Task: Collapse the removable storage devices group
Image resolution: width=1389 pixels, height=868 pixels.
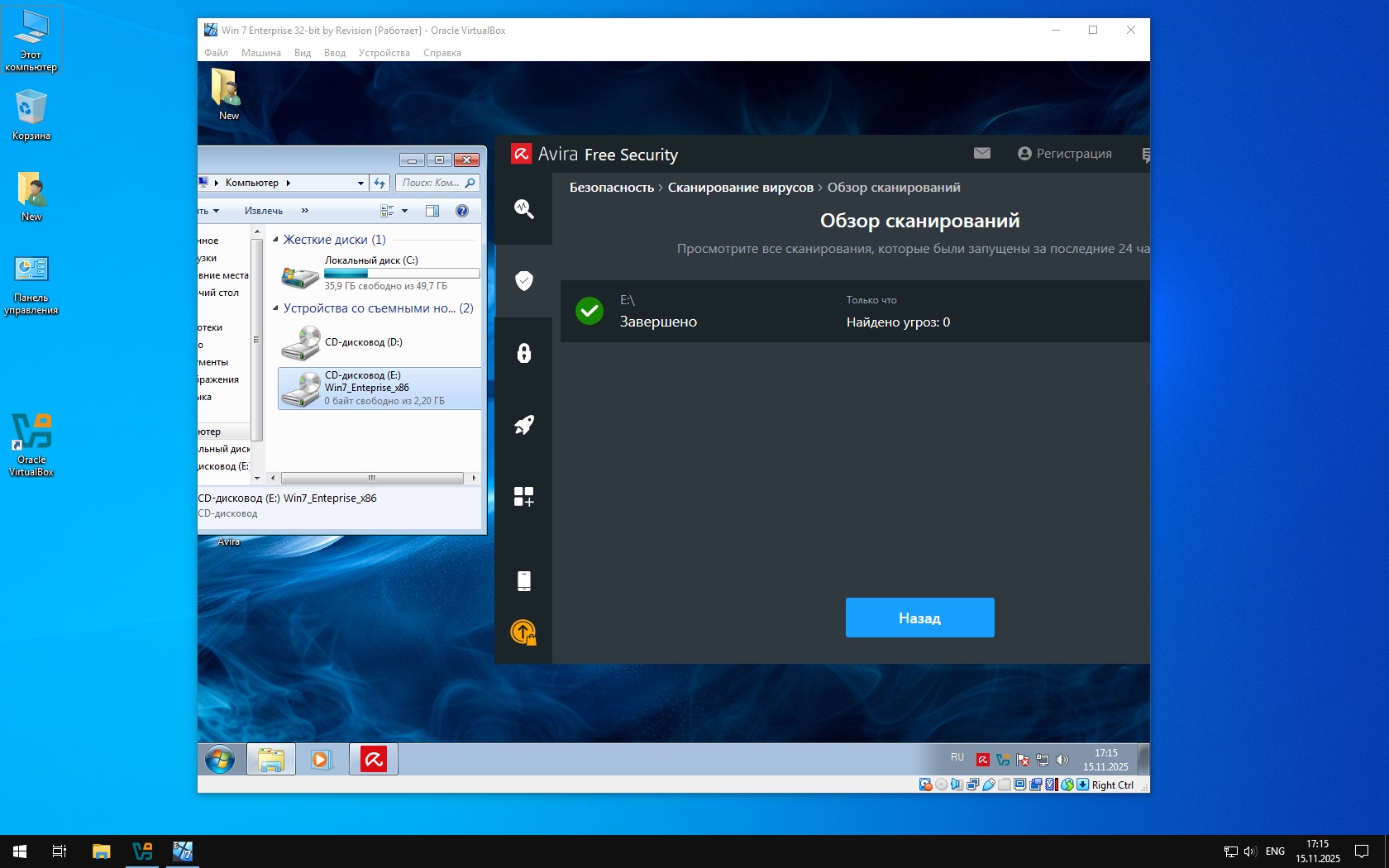Action: [x=276, y=308]
